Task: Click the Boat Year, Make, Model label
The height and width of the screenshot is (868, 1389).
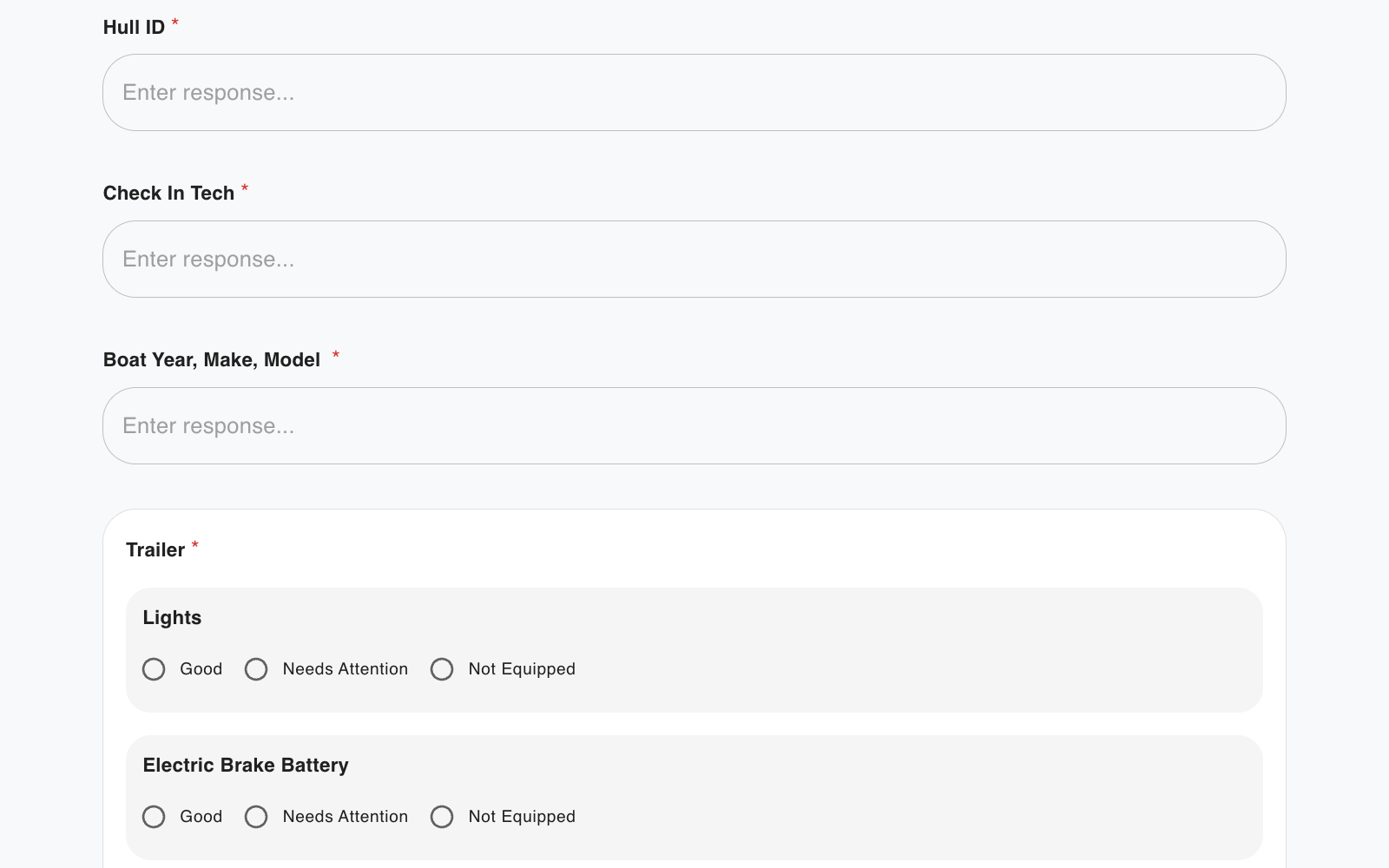Action: 211,360
